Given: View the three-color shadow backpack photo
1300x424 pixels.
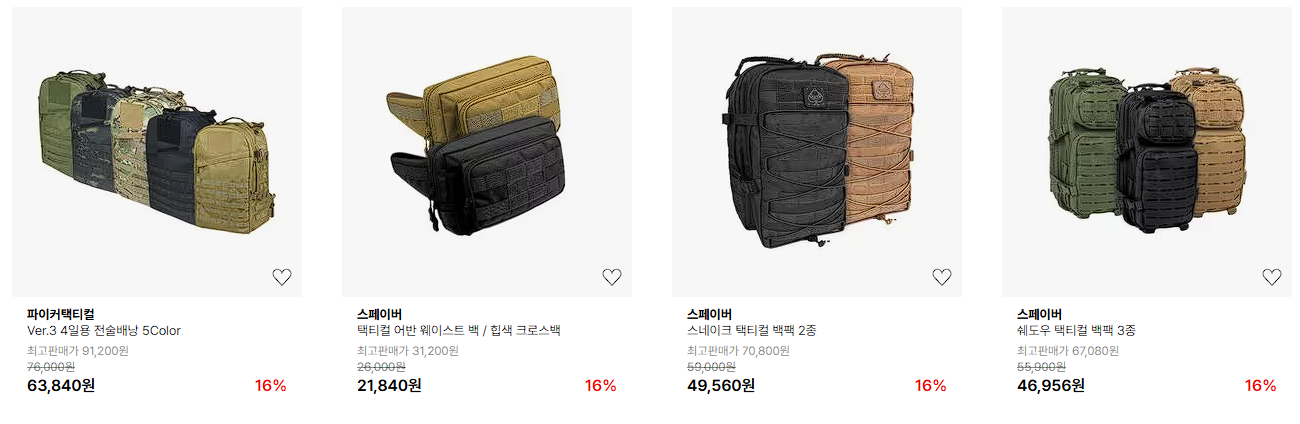Looking at the screenshot, I should [x=1147, y=152].
